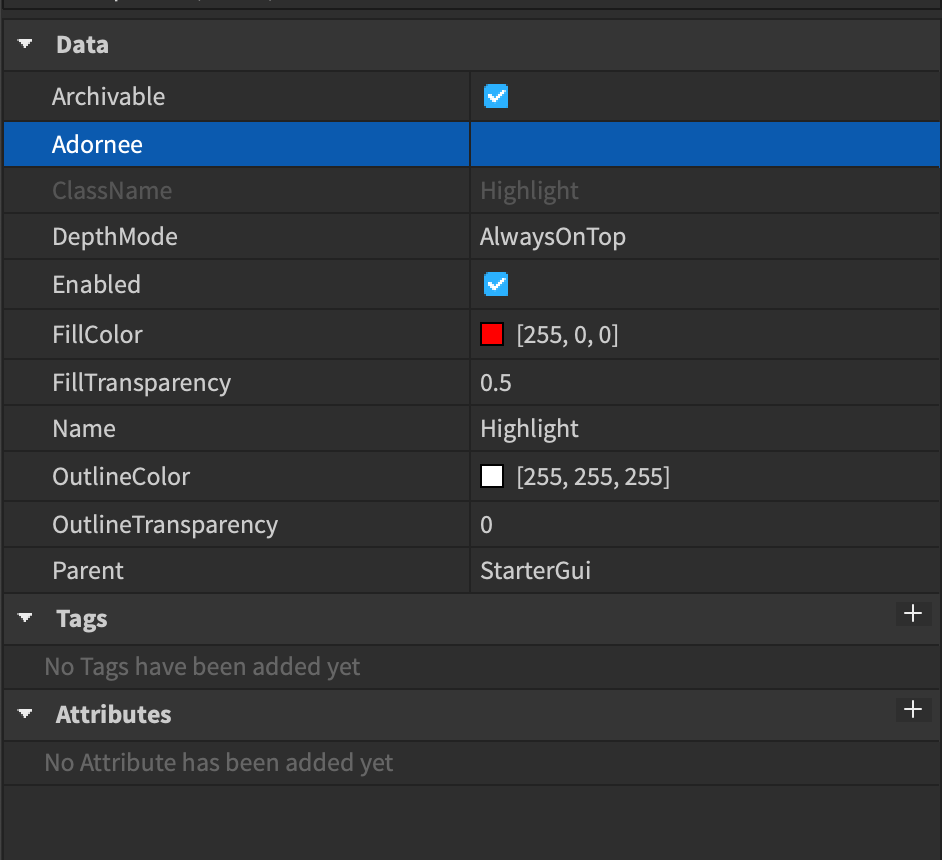Select the DepthMode property label

pyautogui.click(x=115, y=237)
